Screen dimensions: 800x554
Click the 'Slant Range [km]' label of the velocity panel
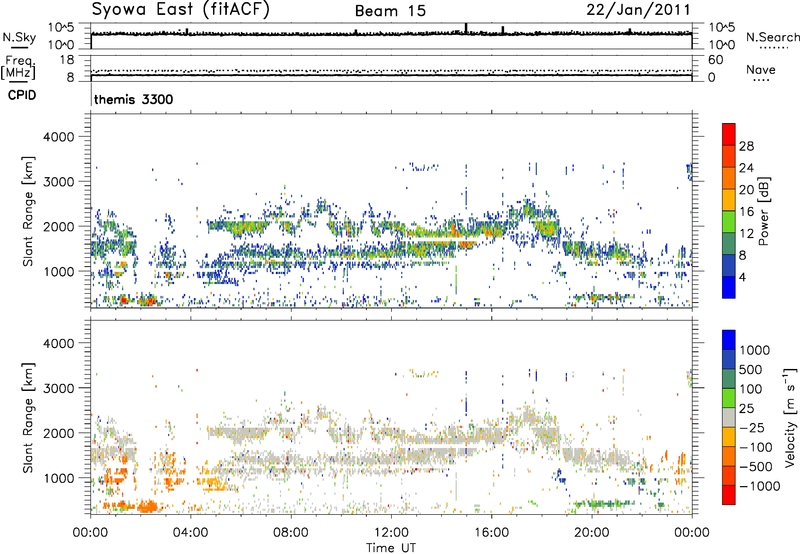(x=28, y=417)
